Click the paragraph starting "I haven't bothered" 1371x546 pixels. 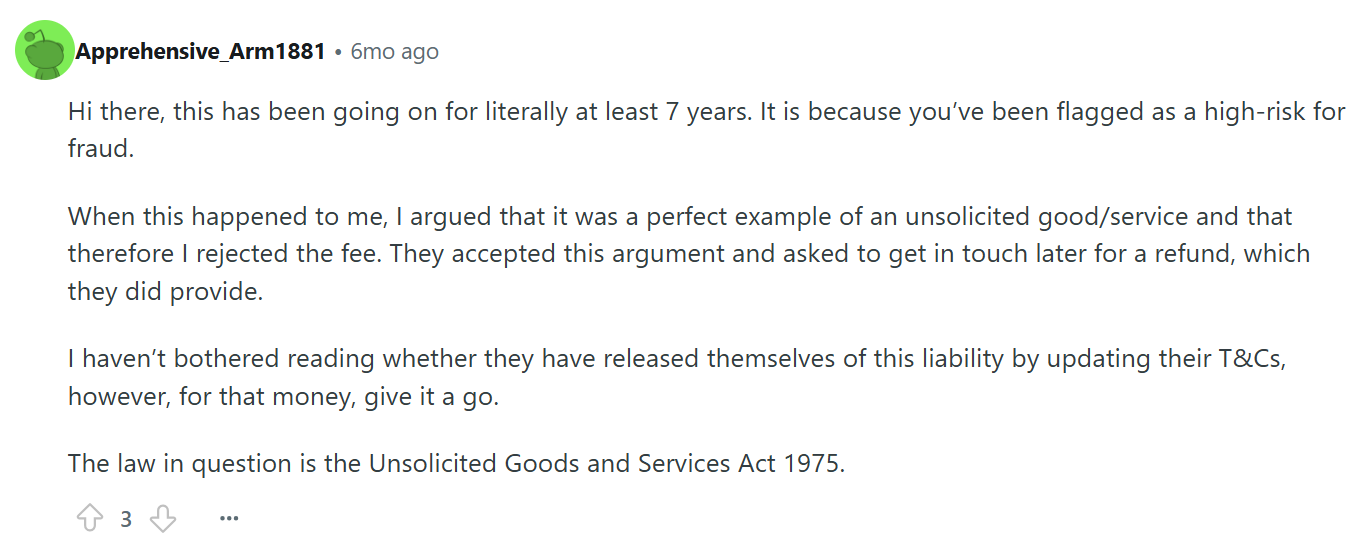coord(670,377)
